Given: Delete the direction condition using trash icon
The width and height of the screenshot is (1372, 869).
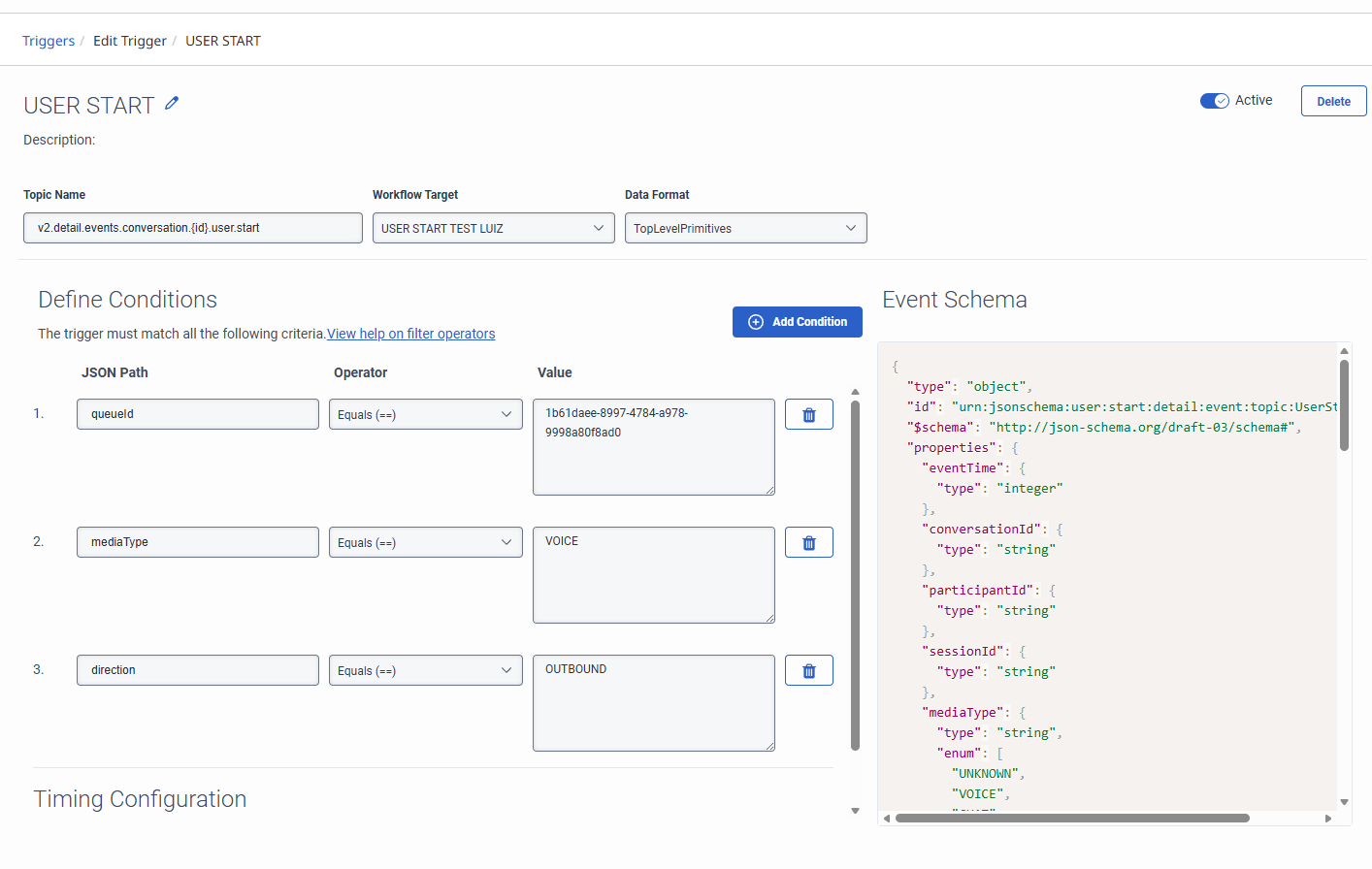Looking at the screenshot, I should pos(808,670).
